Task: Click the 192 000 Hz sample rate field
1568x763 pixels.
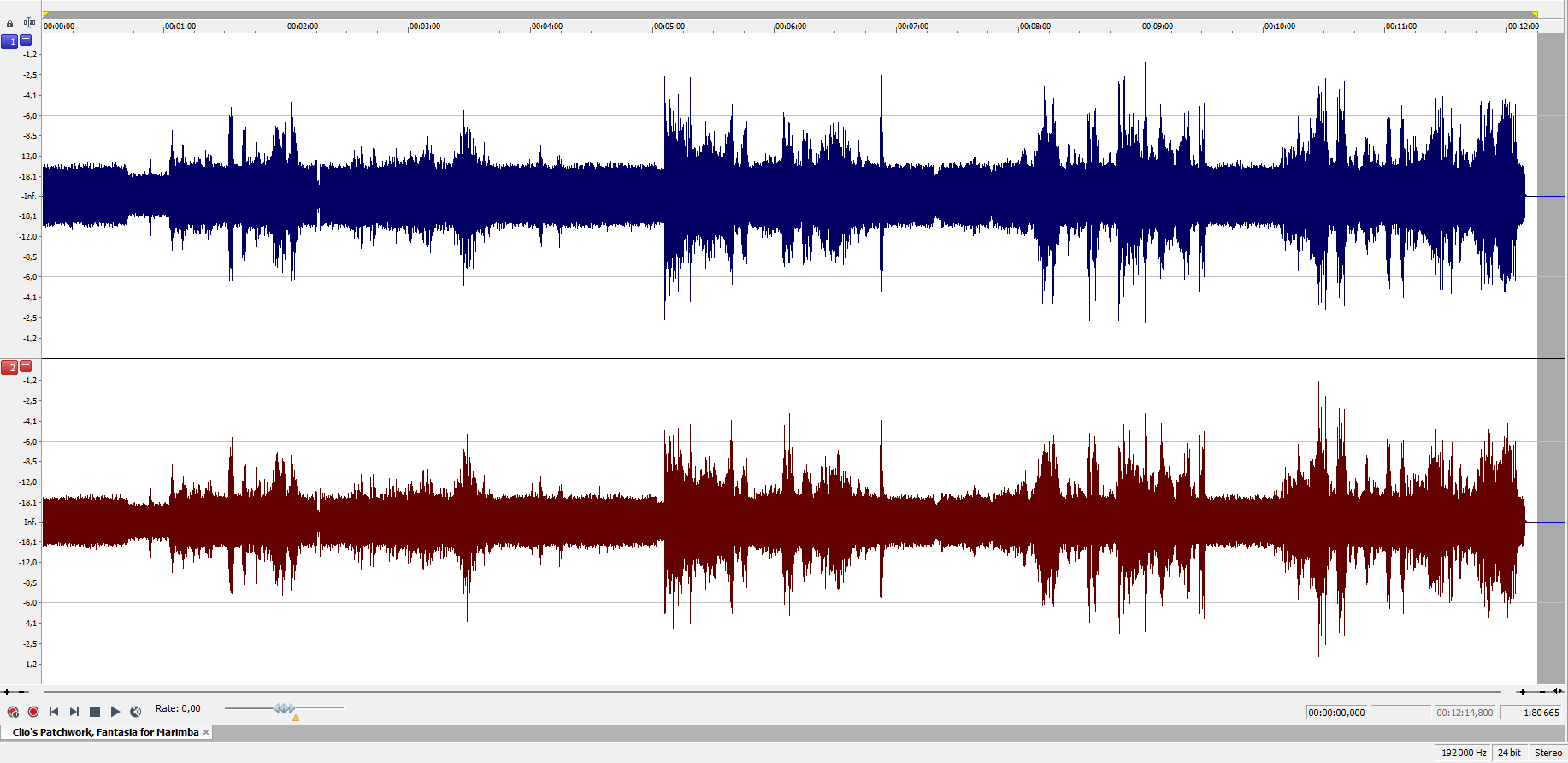Action: (x=1463, y=753)
